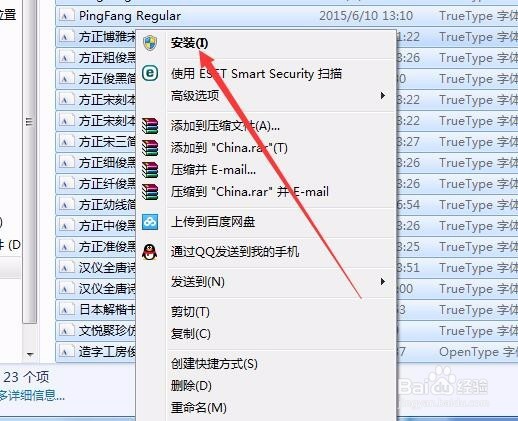Expand the 发送到(N) submenu arrow
The image size is (518, 421).
tap(383, 282)
